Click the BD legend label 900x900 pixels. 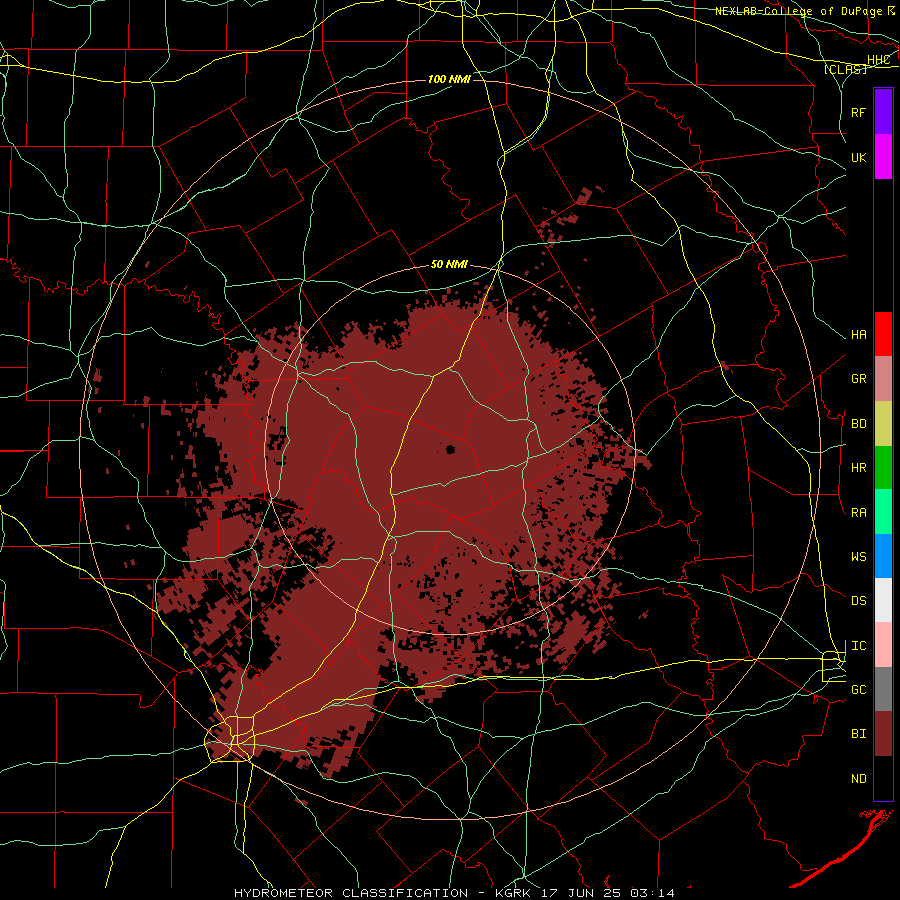[858, 424]
